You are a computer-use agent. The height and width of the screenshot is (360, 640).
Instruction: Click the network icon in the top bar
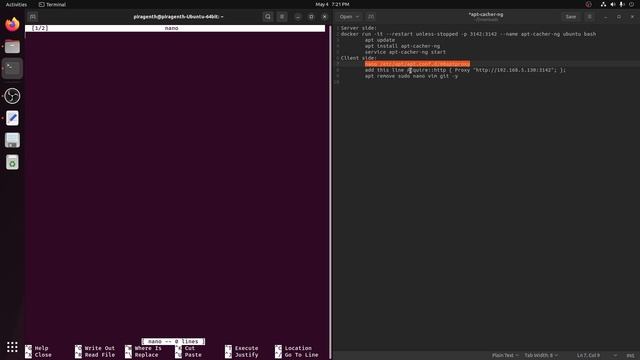(x=603, y=4)
